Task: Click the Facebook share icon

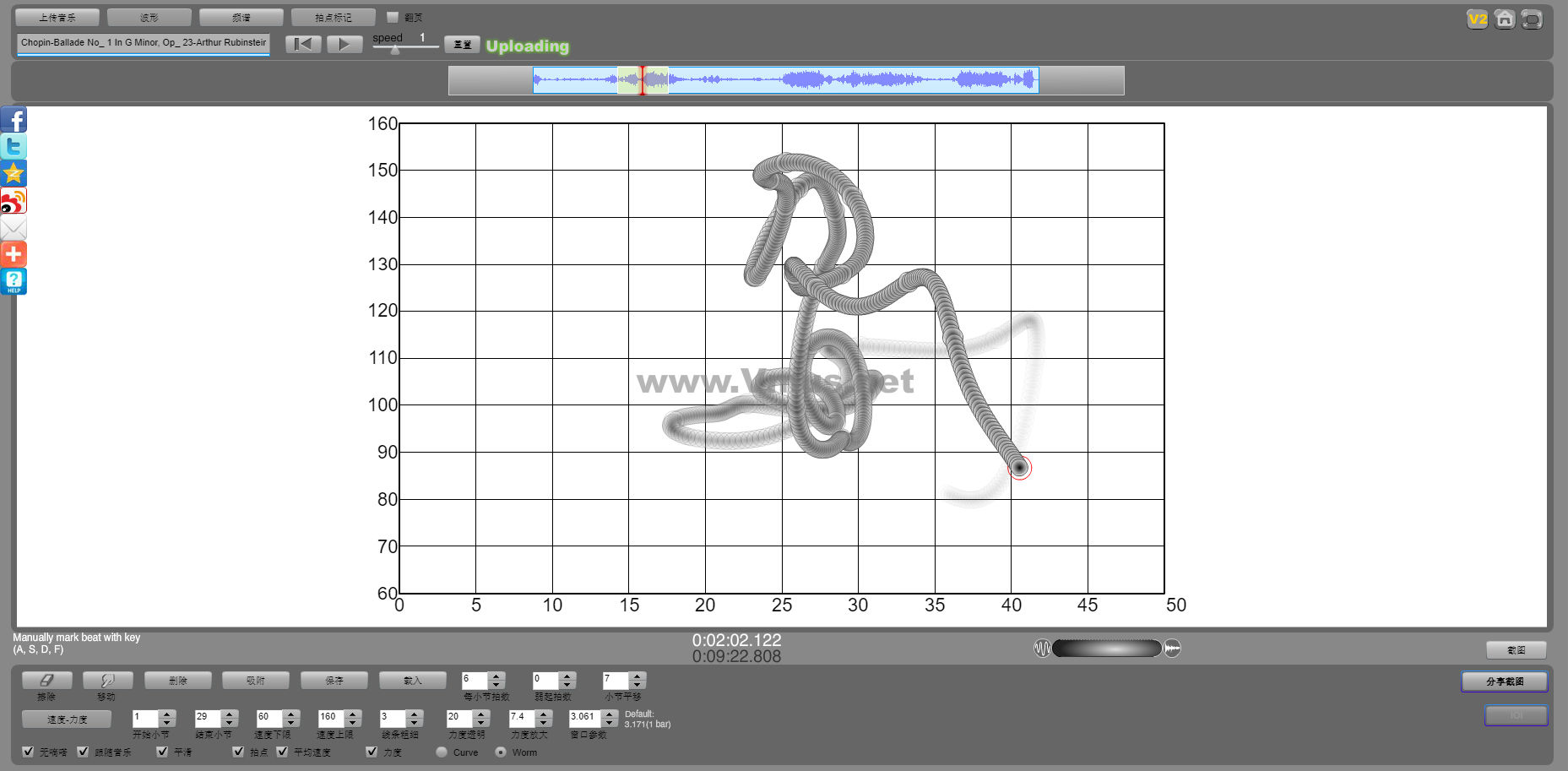Action: click(x=14, y=120)
